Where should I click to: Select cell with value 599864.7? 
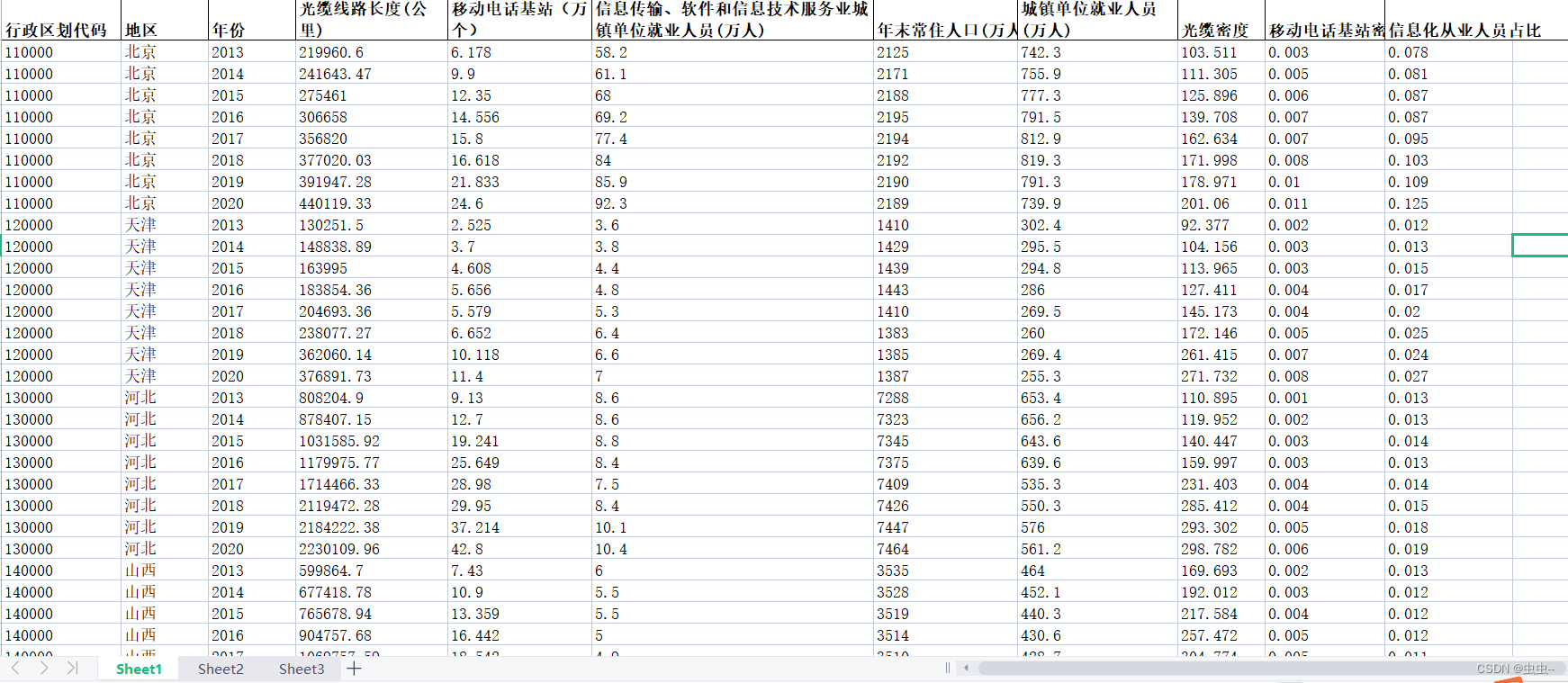click(x=372, y=571)
